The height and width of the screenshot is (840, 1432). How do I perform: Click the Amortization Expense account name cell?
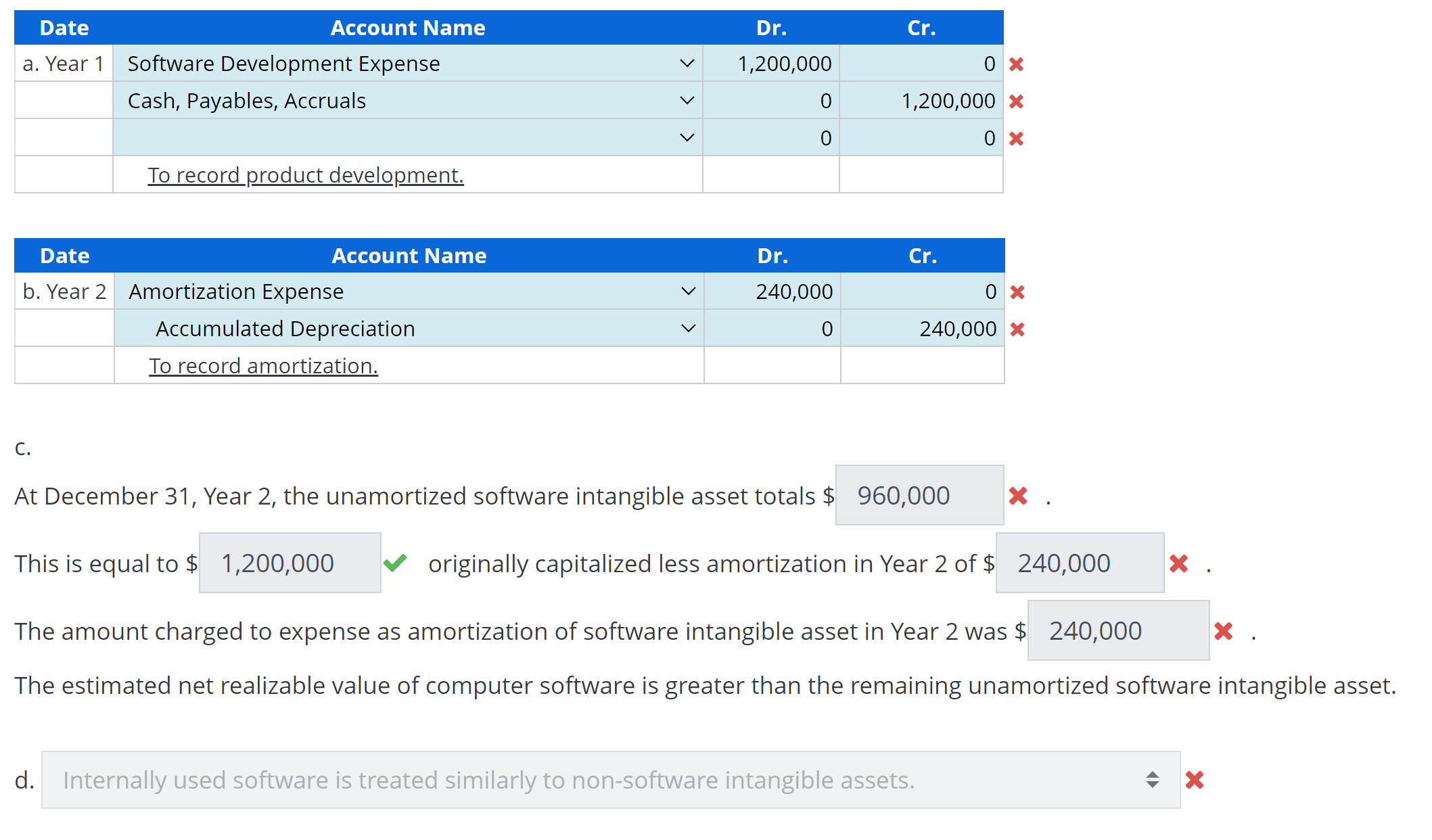coord(235,291)
